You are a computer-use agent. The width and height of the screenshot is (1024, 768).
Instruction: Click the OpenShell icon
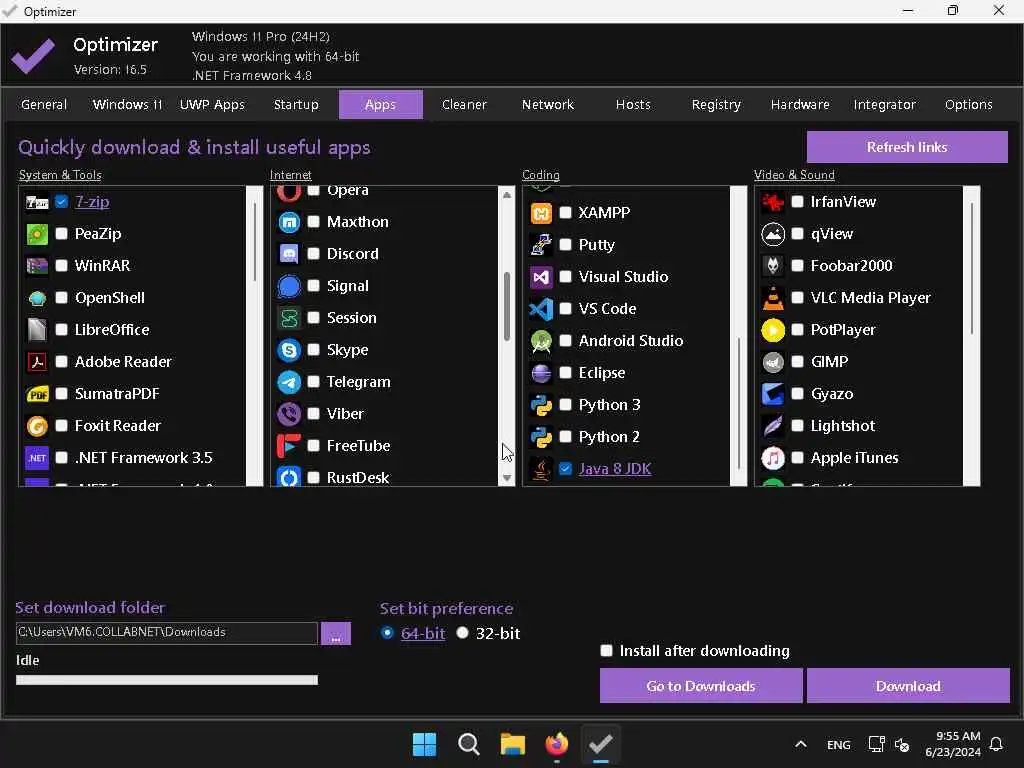(x=37, y=298)
